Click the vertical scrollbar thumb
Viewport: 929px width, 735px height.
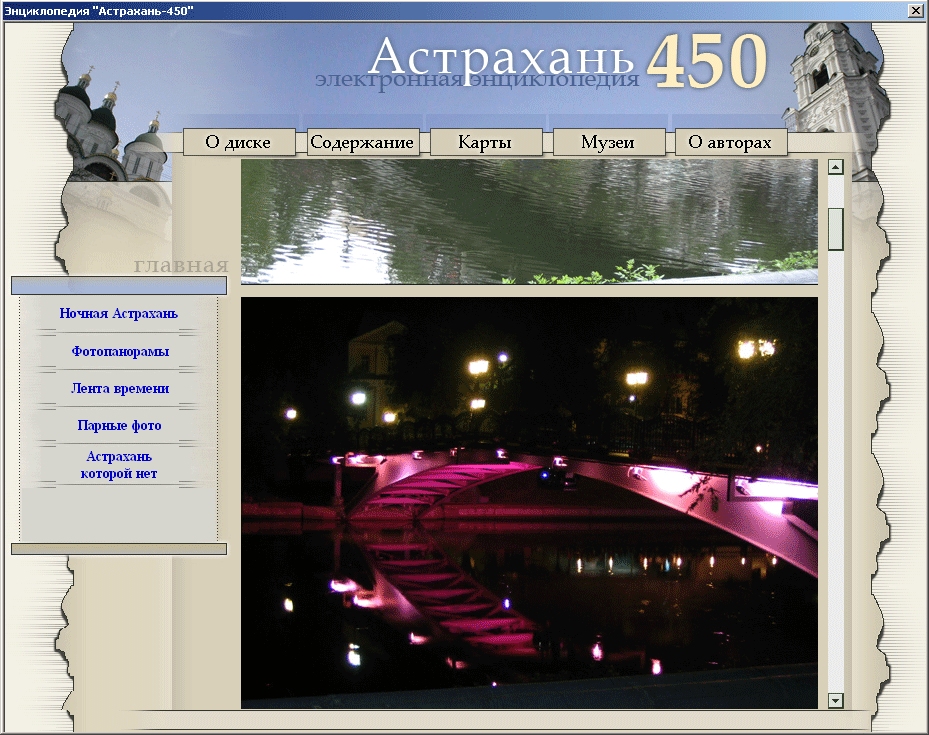pos(835,229)
